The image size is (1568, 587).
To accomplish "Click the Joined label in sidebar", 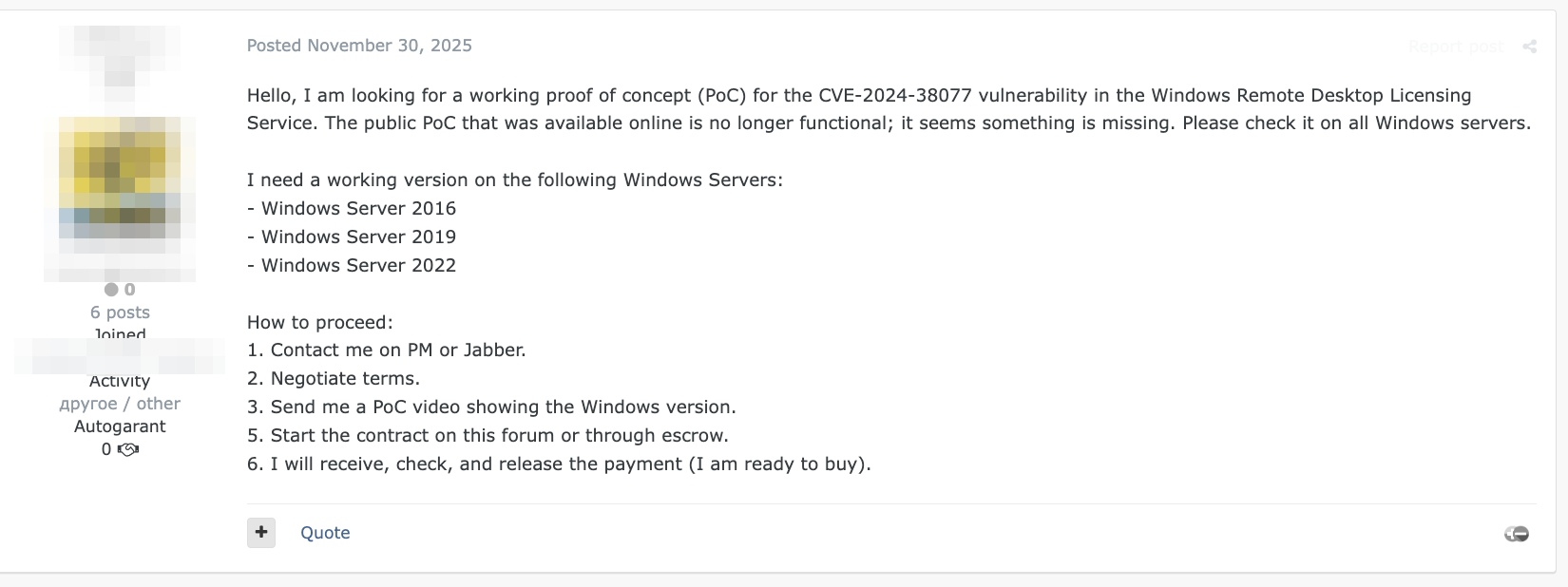I will click(120, 334).
